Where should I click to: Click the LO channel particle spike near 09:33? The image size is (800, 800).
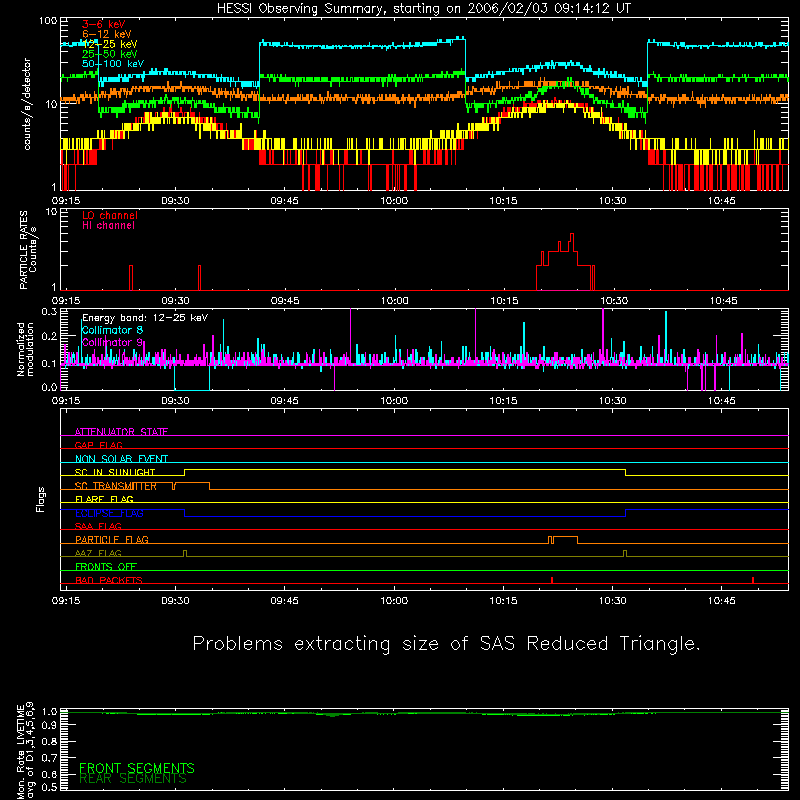(x=199, y=278)
